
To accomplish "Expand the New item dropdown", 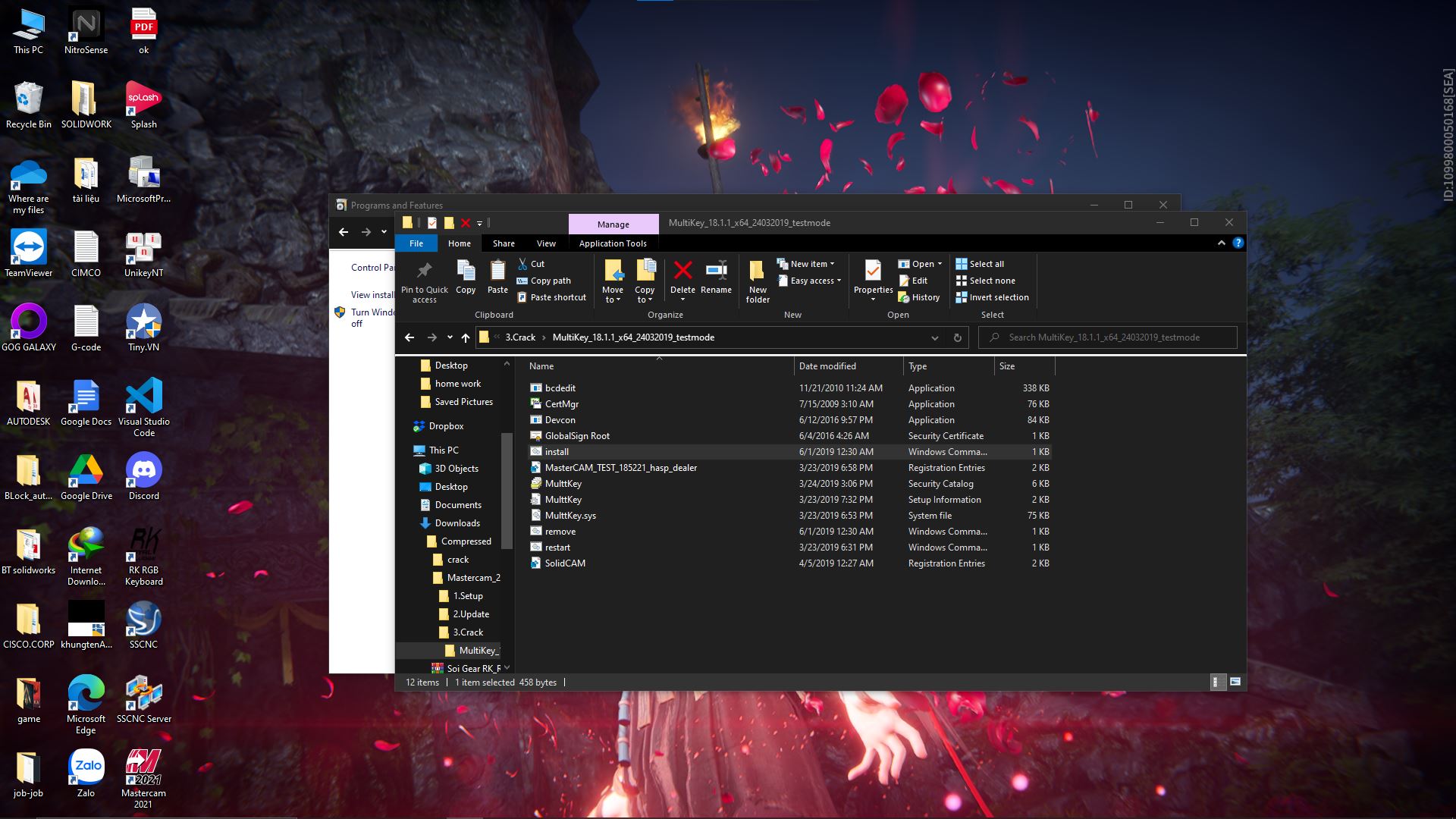I will click(x=811, y=264).
